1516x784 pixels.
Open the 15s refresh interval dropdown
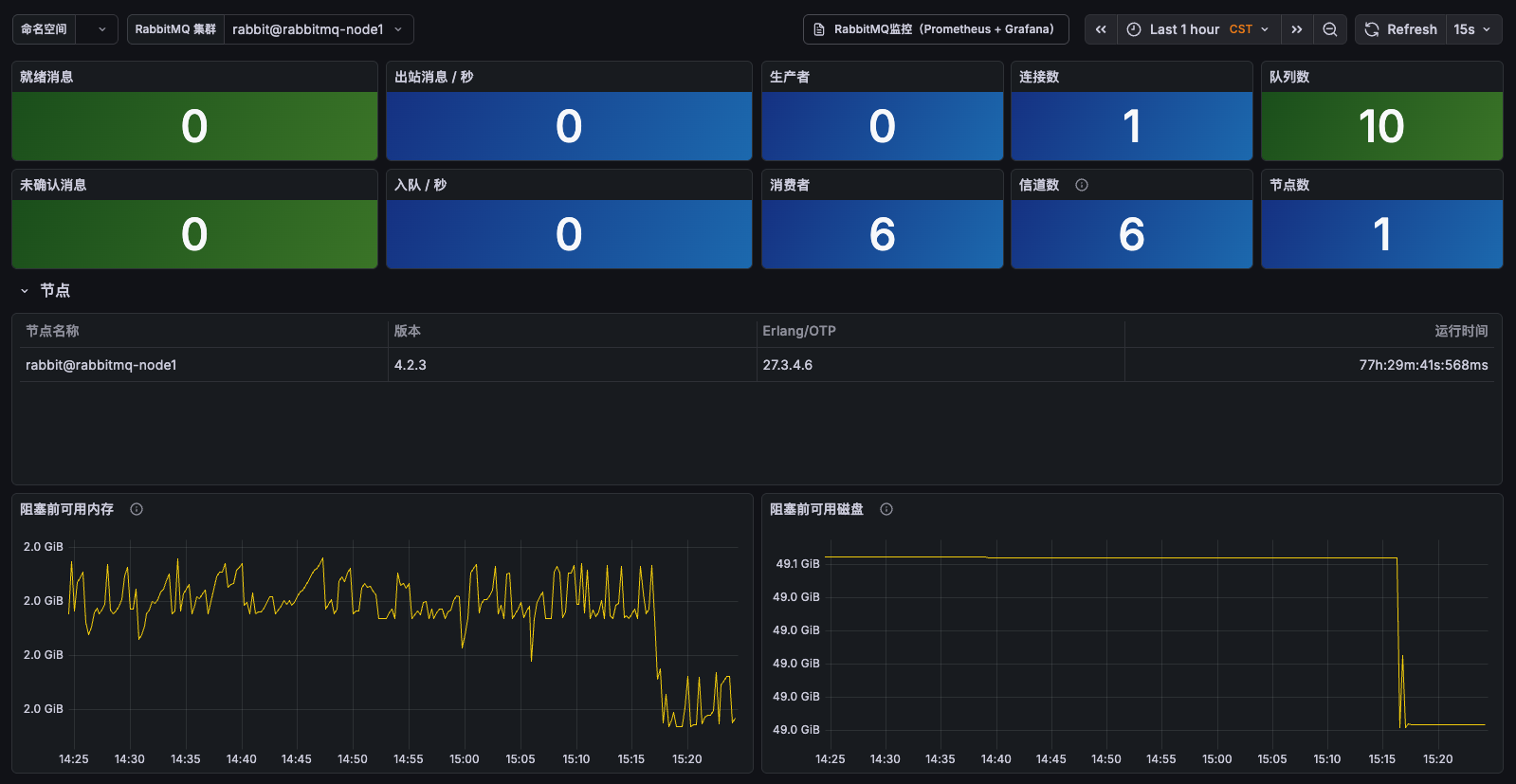click(1473, 29)
